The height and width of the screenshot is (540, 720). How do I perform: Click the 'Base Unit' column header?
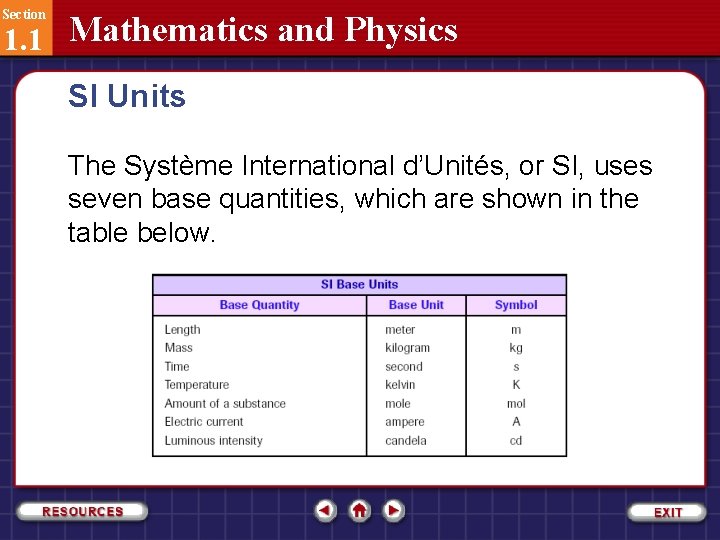click(416, 305)
